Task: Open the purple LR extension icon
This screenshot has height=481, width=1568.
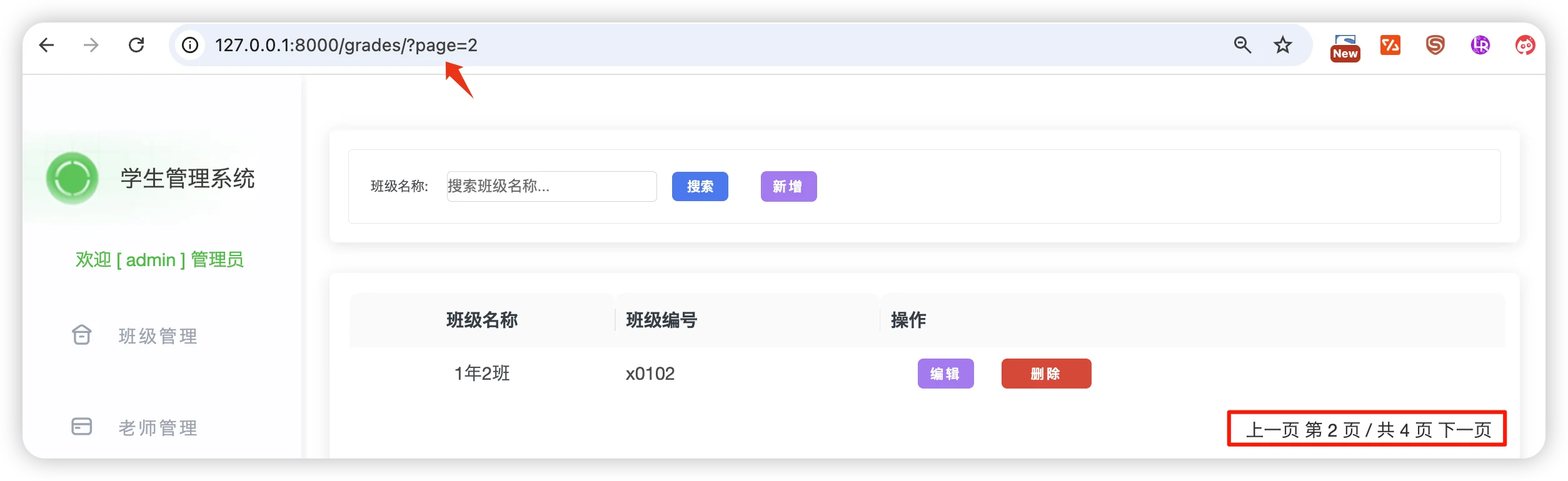Action: [1480, 45]
